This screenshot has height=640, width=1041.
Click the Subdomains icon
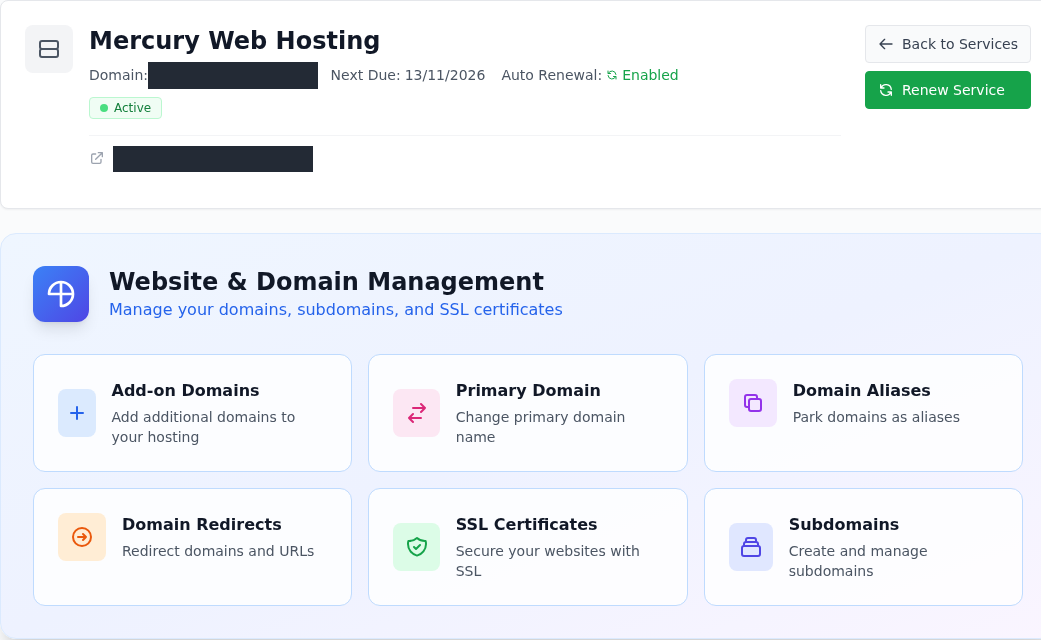coord(751,547)
